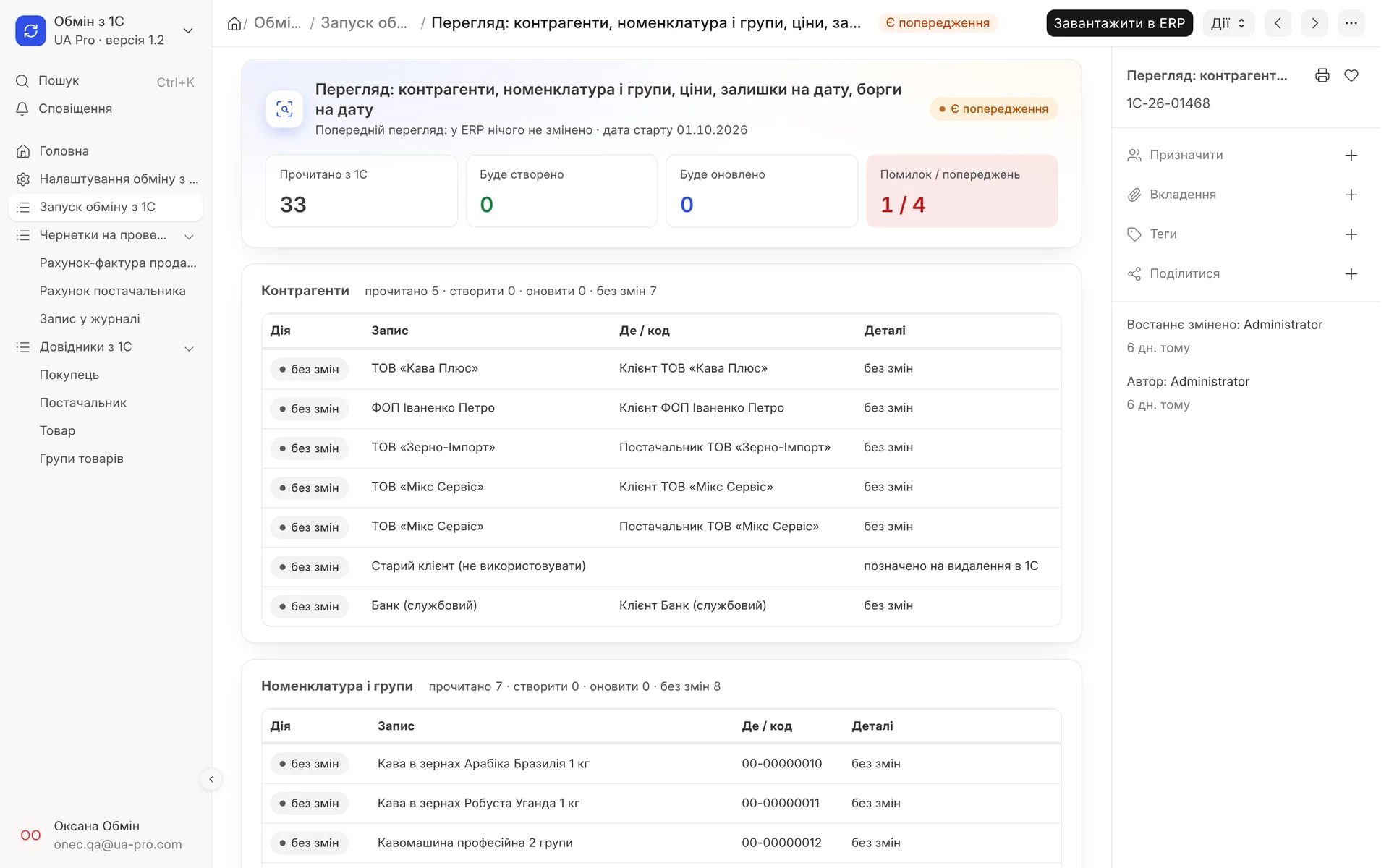The height and width of the screenshot is (868, 1389).
Task: Open the home breadcrumb icon
Action: [x=236, y=24]
